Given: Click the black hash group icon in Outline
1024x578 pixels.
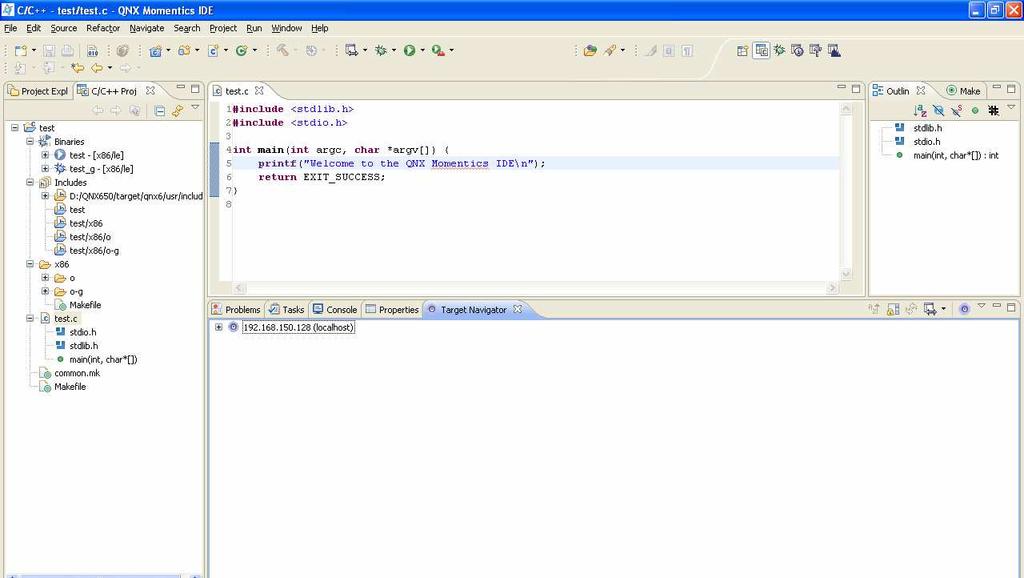Looking at the screenshot, I should pyautogui.click(x=993, y=110).
